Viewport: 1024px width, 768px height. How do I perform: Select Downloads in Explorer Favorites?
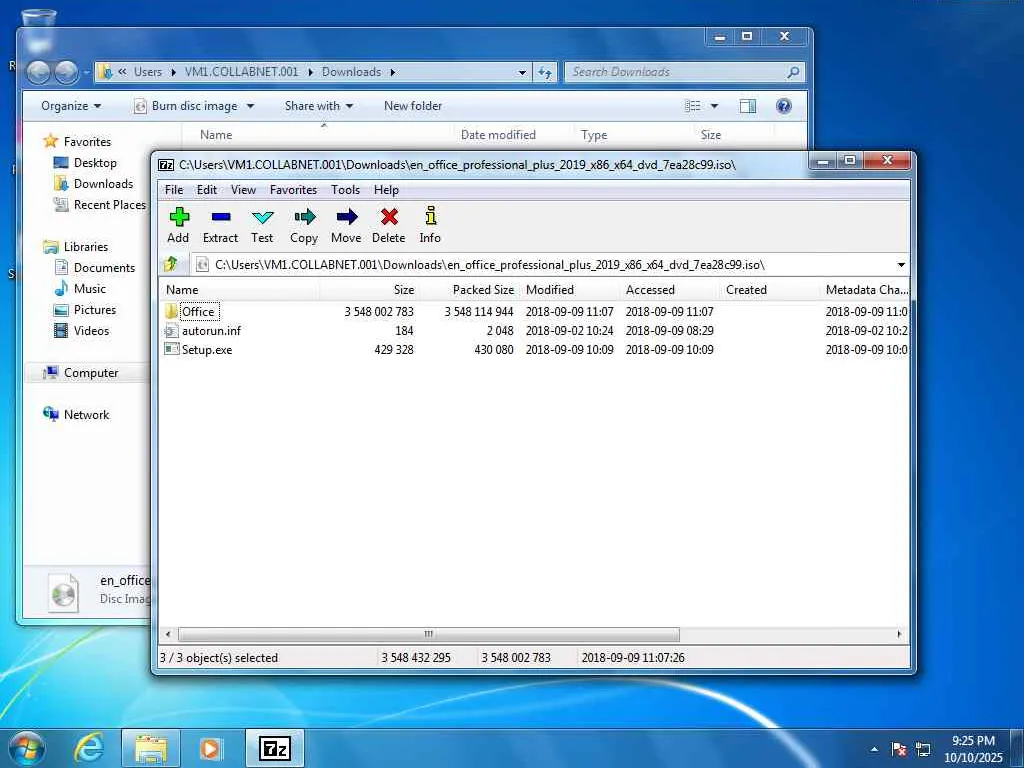(93, 184)
